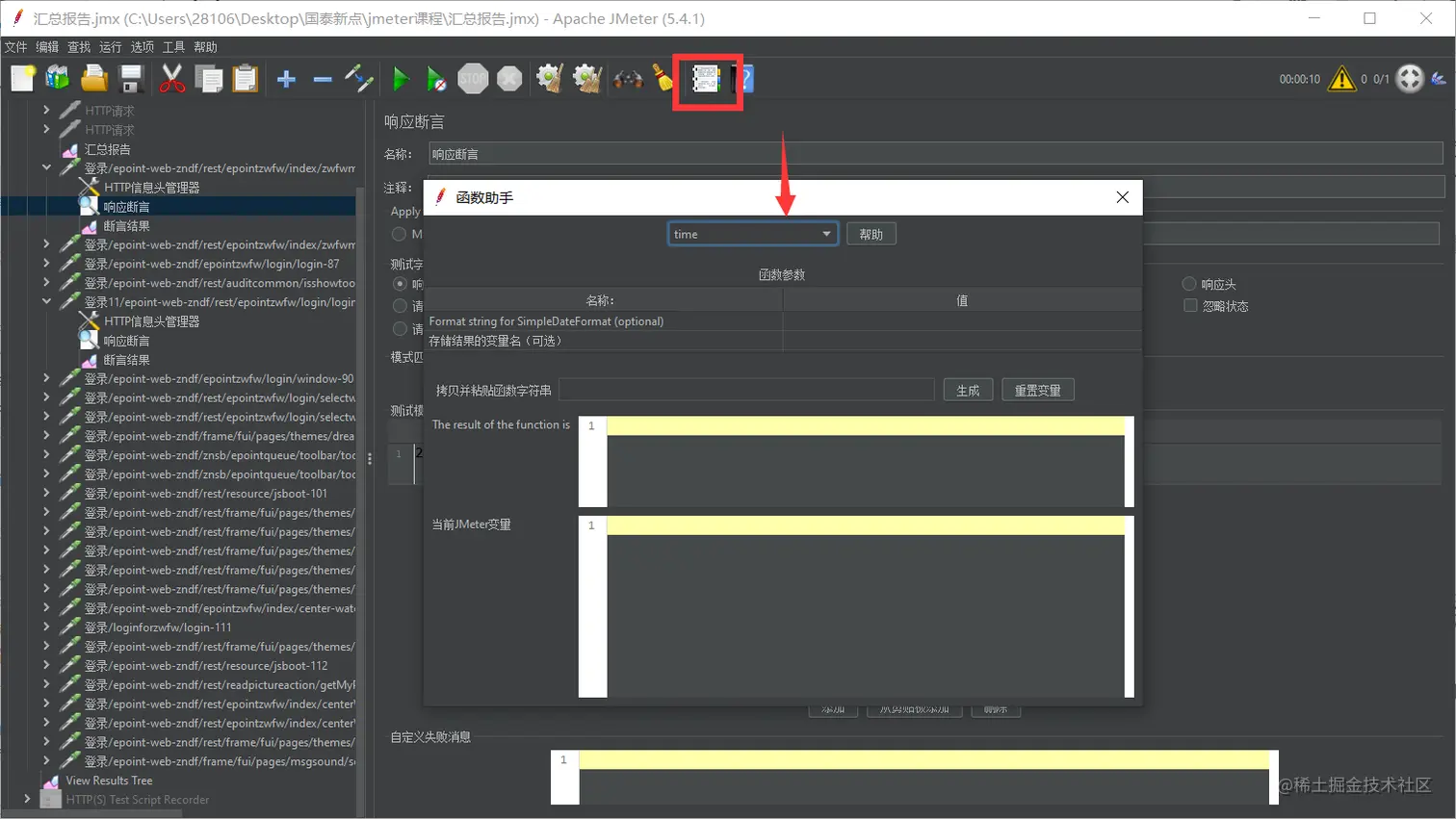
Task: Collapse the 登录11 login request node
Action: (46, 301)
